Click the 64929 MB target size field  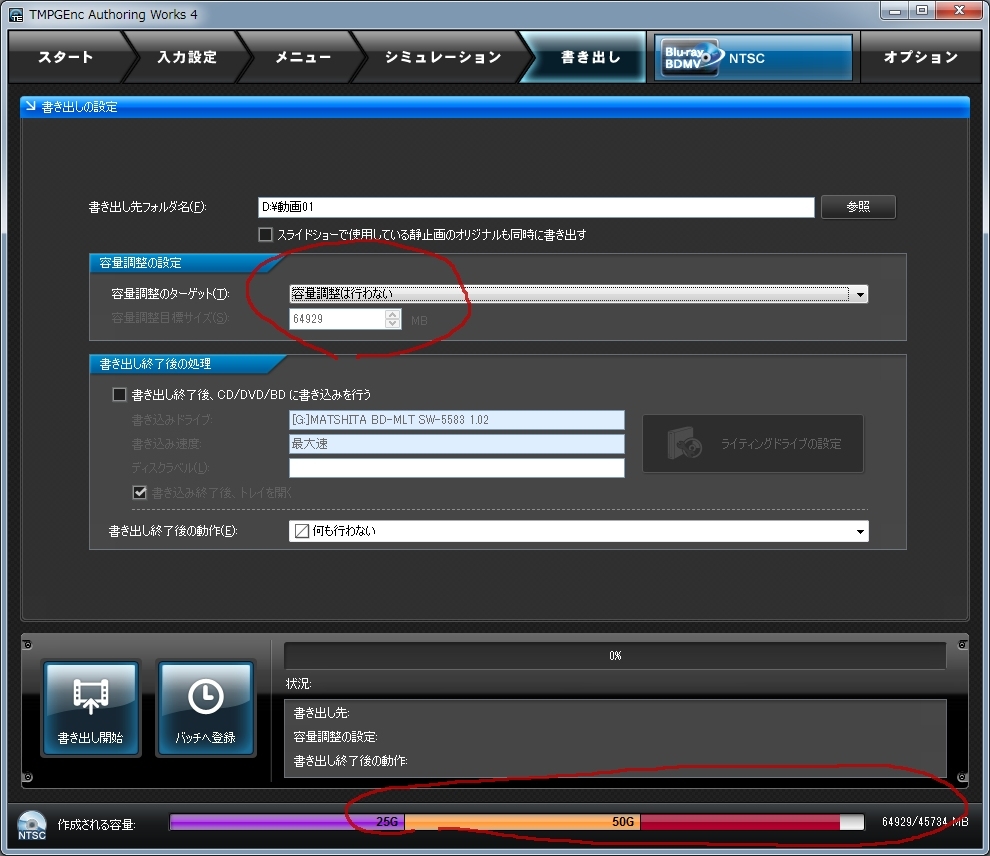coord(337,319)
